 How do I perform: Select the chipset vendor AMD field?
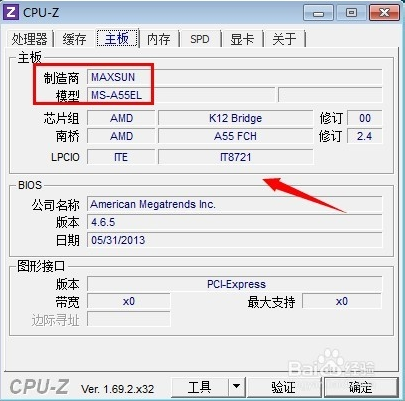121,118
